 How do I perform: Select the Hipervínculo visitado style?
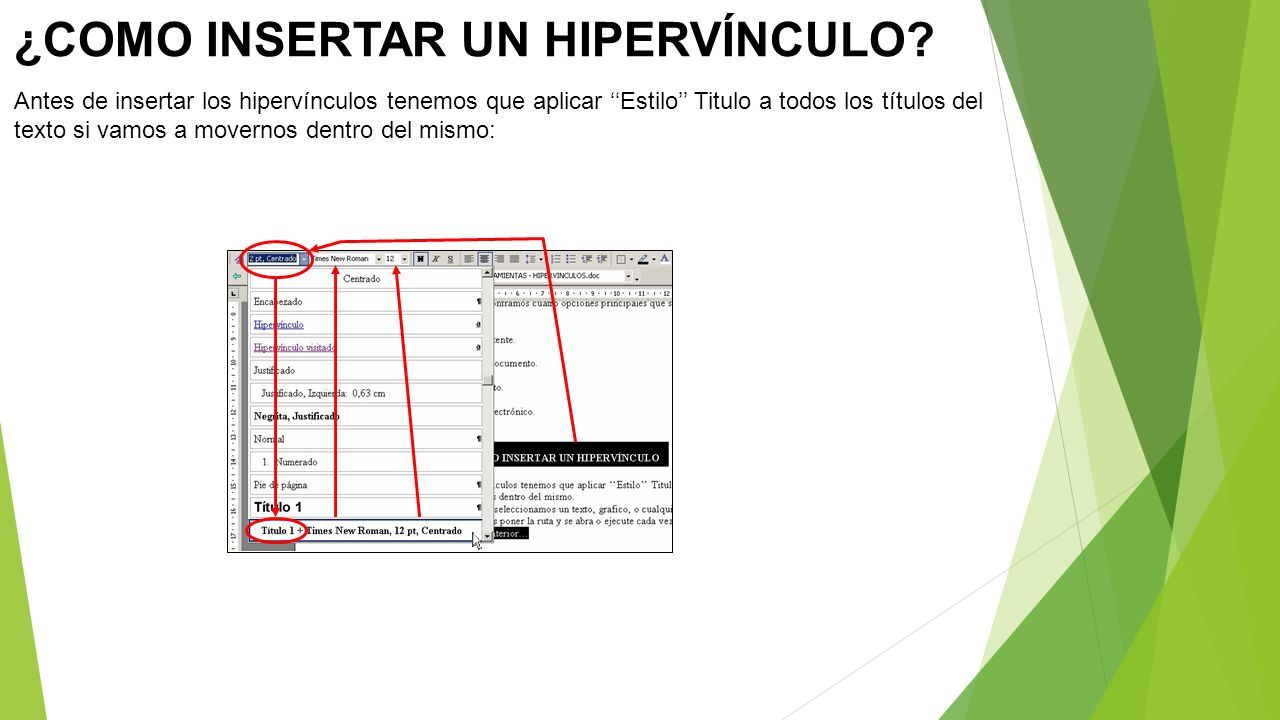click(365, 347)
